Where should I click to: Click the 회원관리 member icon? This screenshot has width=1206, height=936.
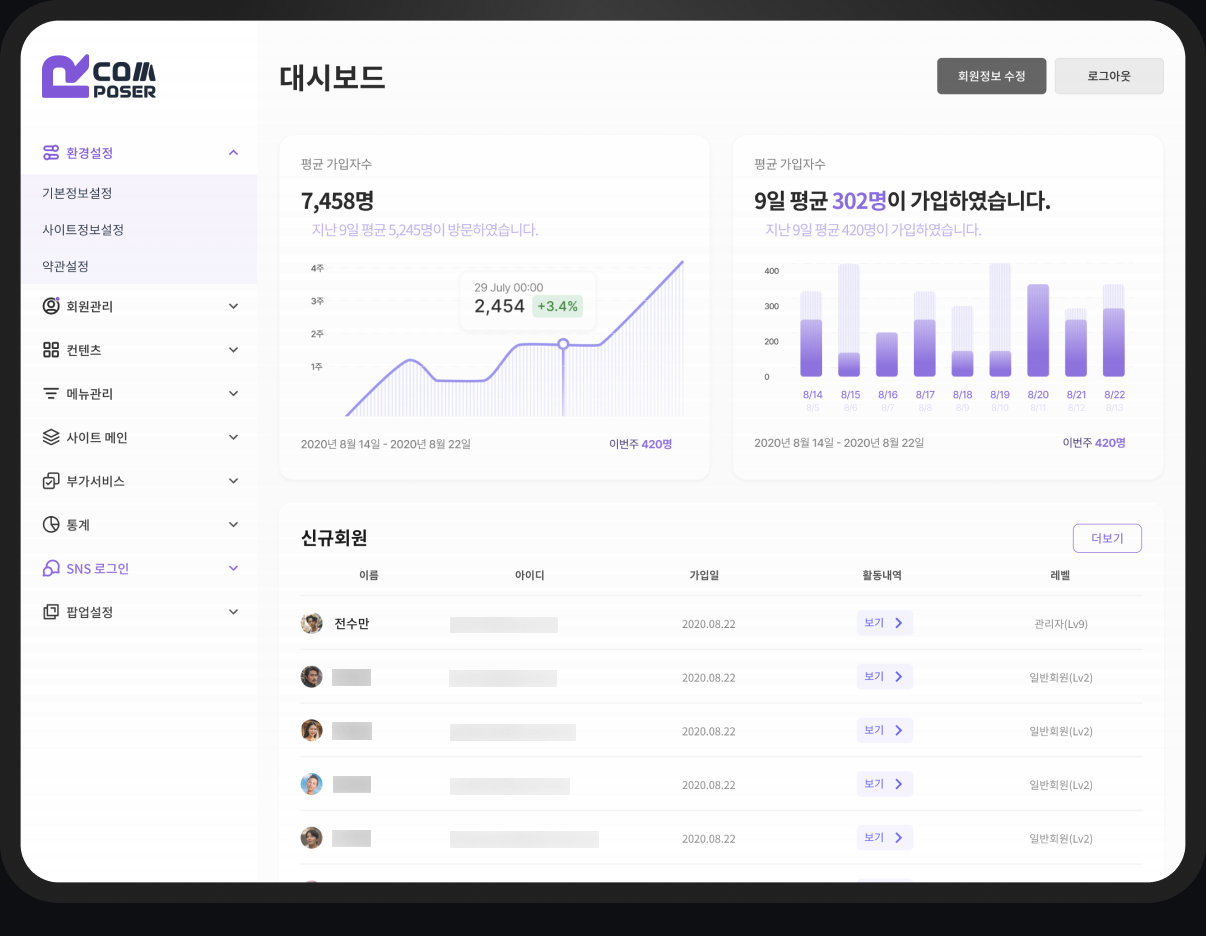tap(51, 306)
